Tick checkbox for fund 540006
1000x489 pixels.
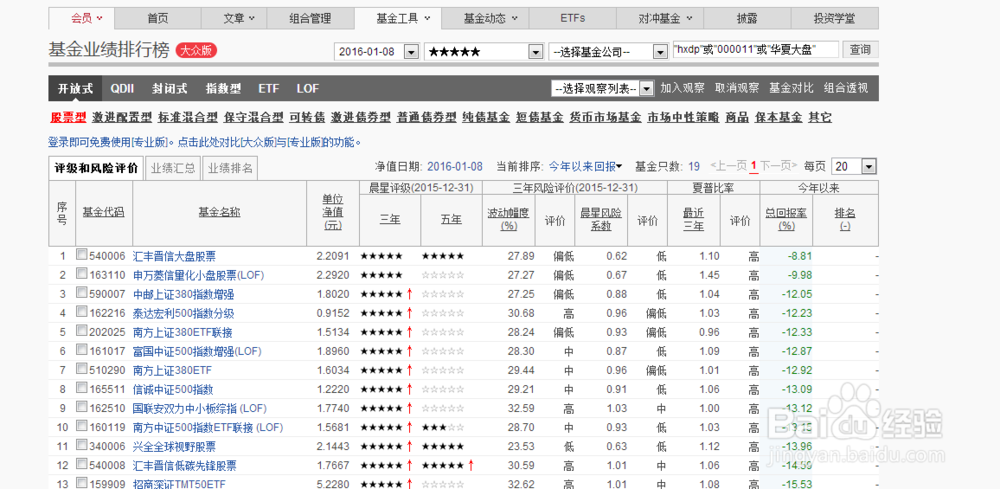(82, 254)
